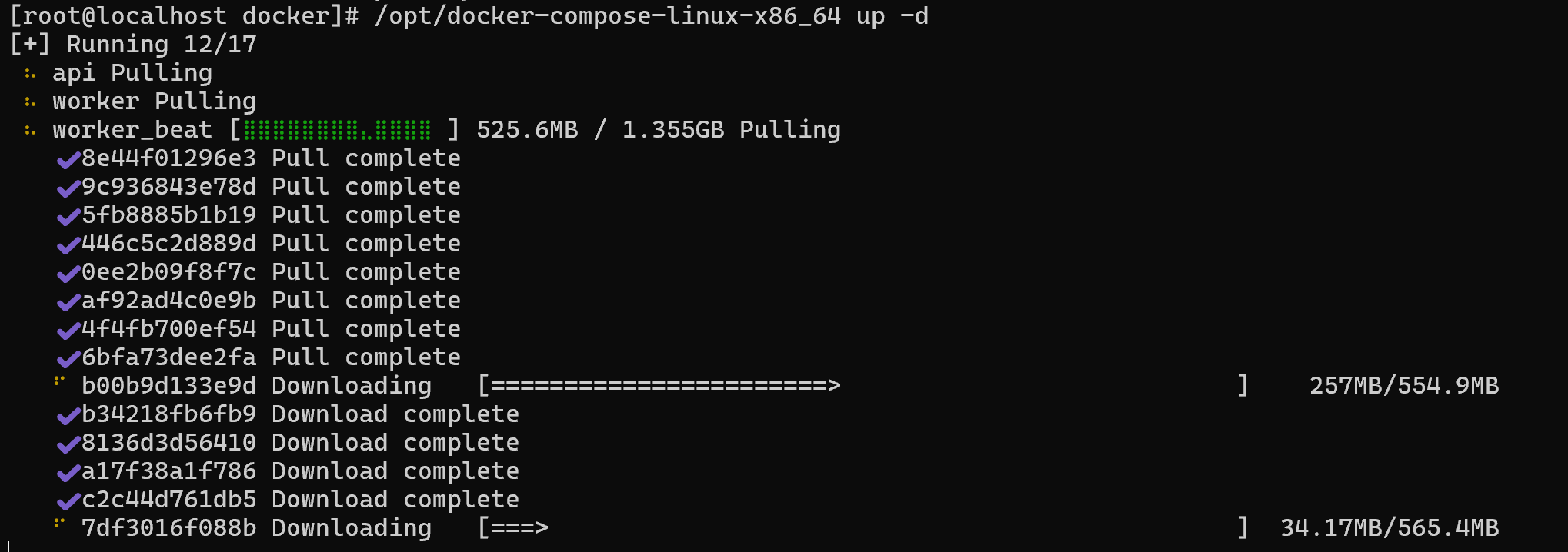Click the checkmark next to c2c44d761db5

click(68, 501)
